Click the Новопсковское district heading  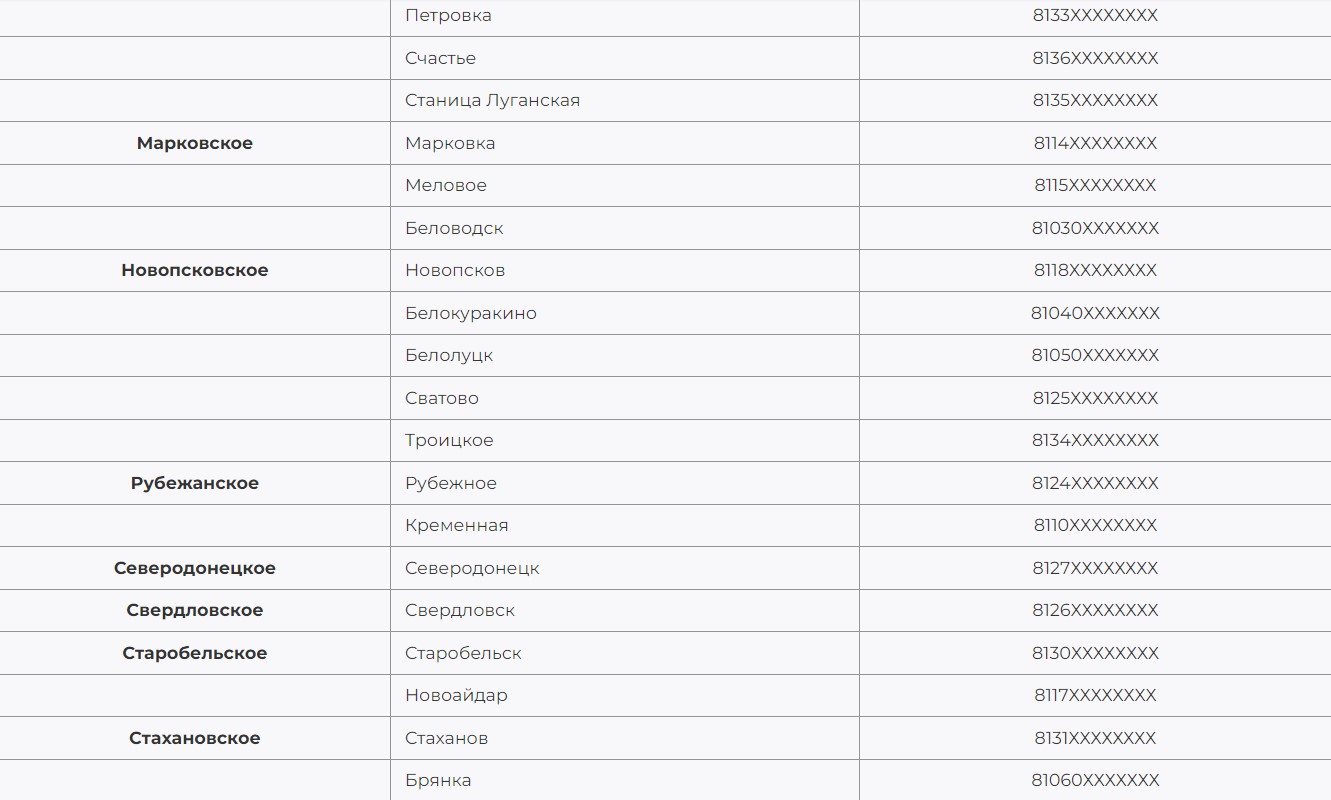click(195, 270)
